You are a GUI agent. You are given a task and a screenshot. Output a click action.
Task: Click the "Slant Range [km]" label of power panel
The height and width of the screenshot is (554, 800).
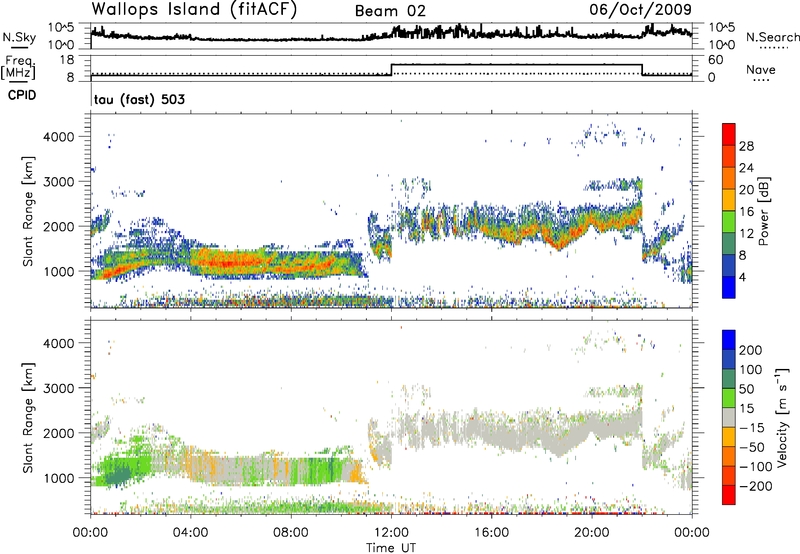[28, 211]
